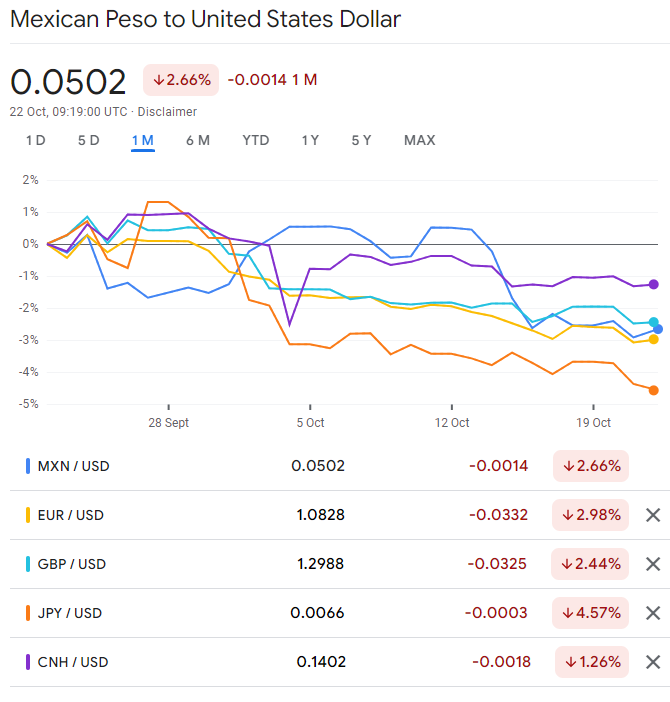Show the 6 M chart range
The width and height of the screenshot is (670, 702).
197,140
